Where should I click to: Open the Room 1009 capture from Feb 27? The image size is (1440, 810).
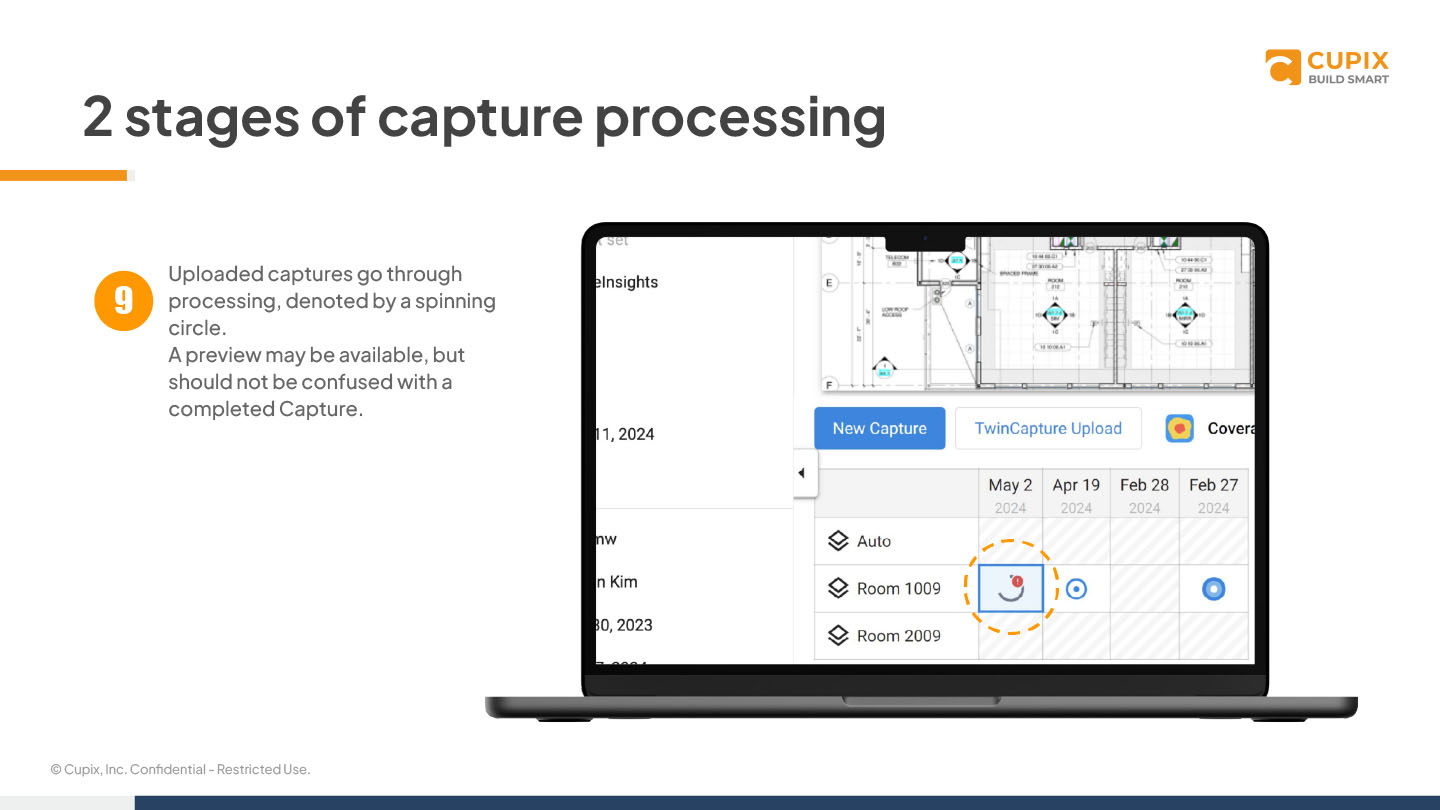click(1213, 589)
